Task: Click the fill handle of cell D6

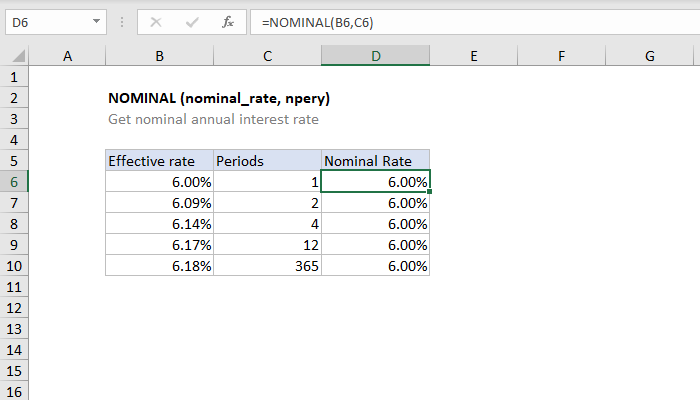Action: (x=429, y=192)
